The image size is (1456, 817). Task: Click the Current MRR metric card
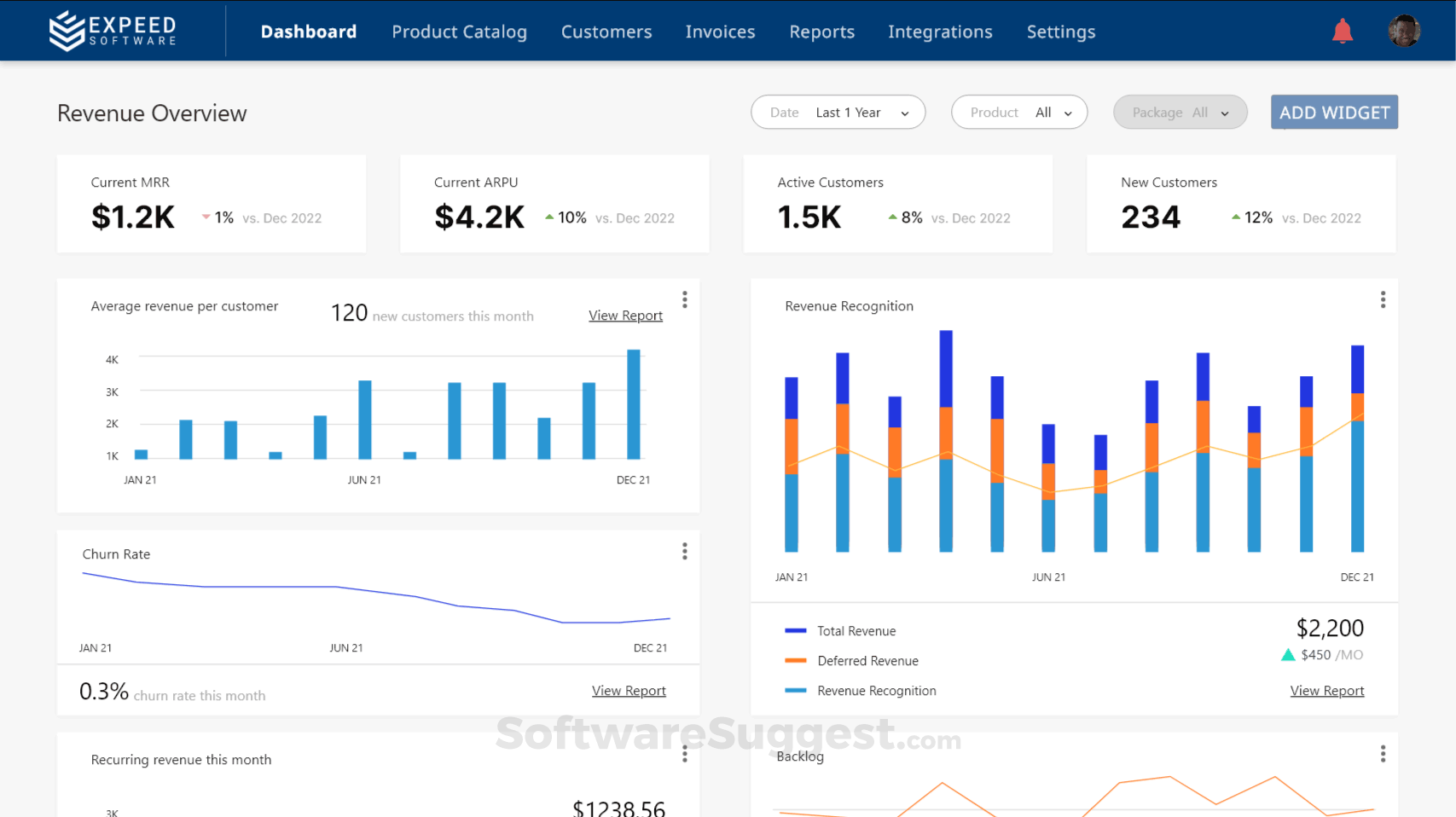click(x=211, y=203)
